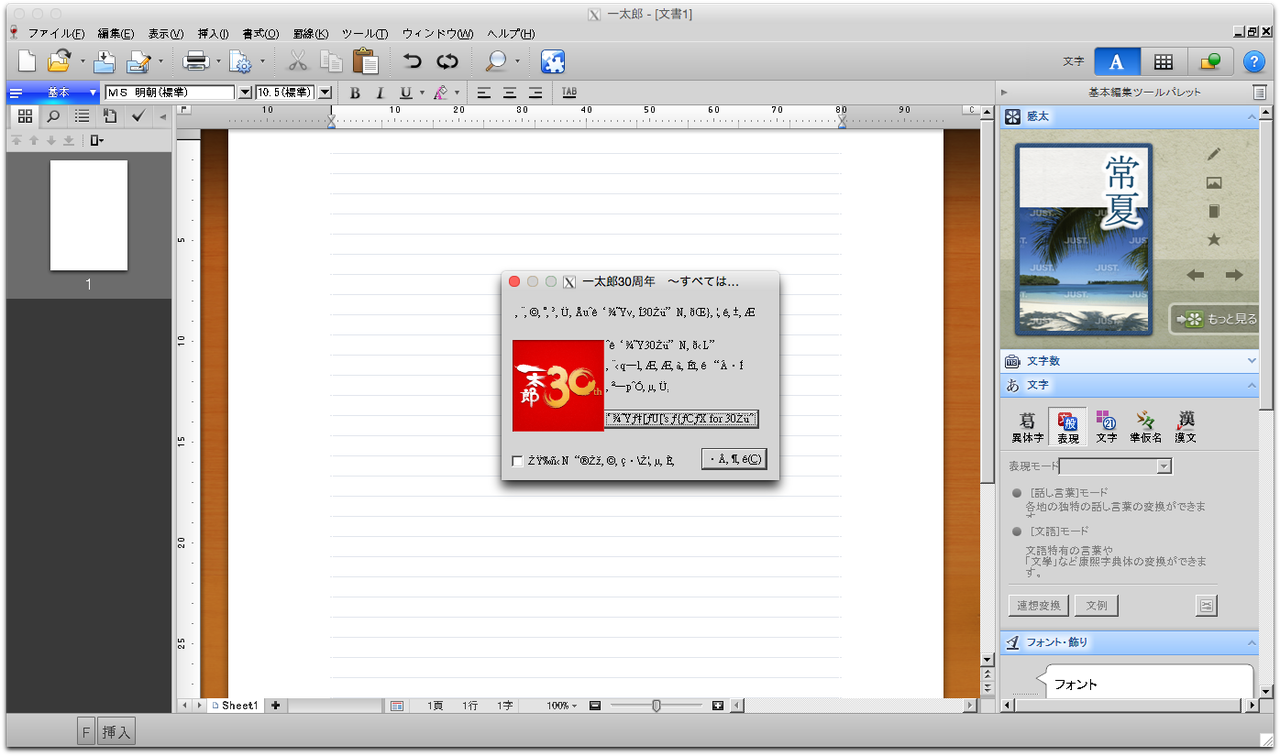Open the 書式 menu
Image resolution: width=1280 pixels, height=756 pixels.
coord(260,34)
